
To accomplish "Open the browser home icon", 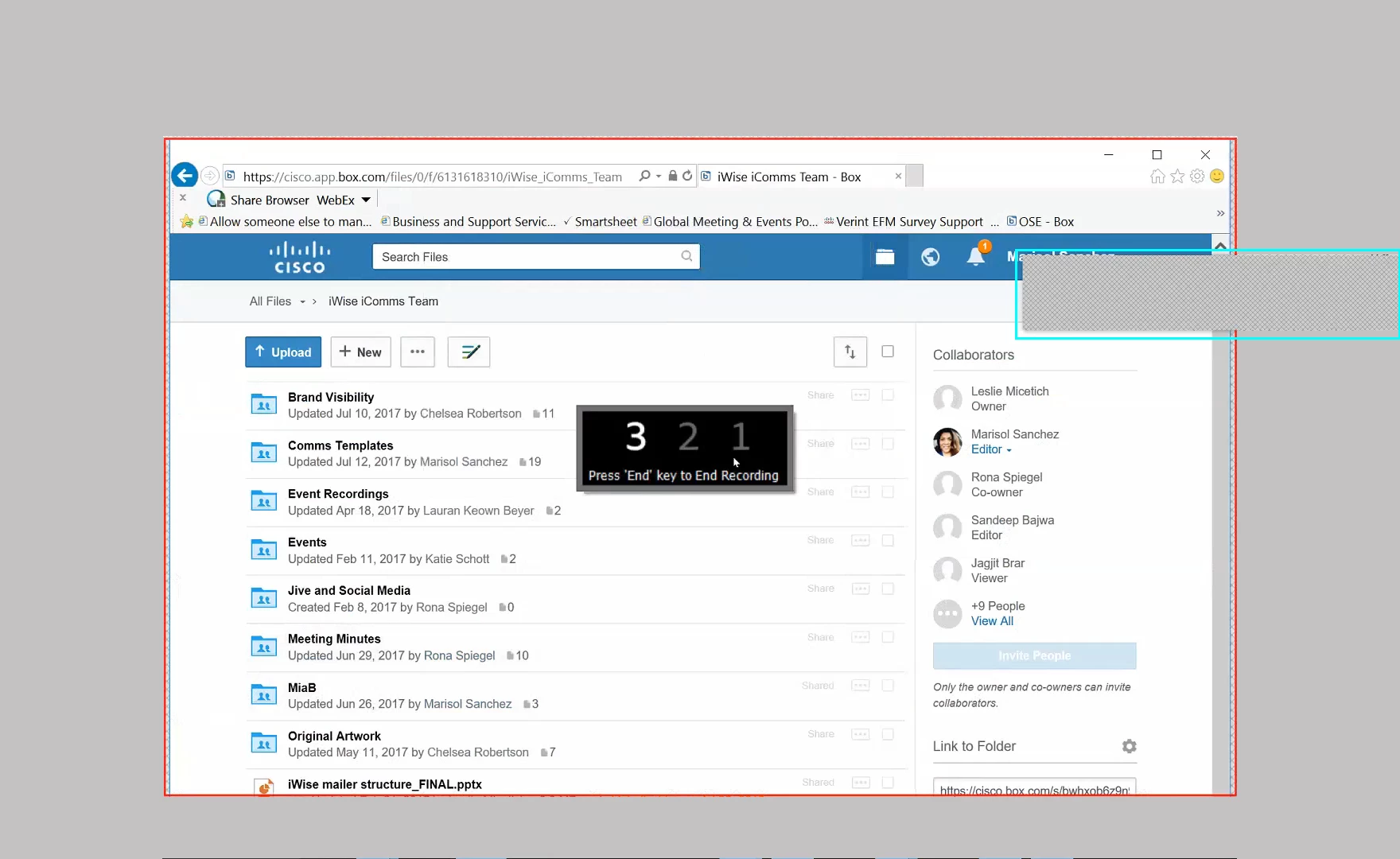I will pyautogui.click(x=1157, y=177).
